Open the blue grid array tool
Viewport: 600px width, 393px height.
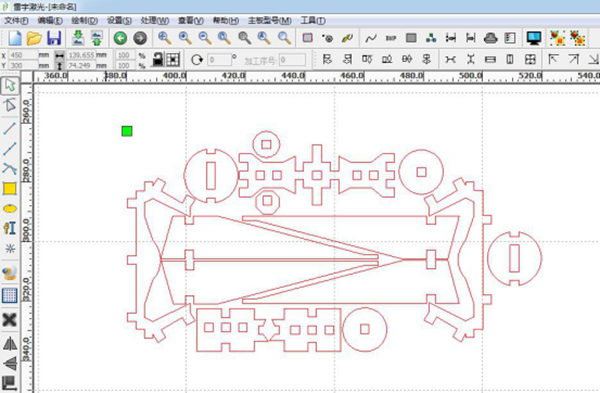pos(10,295)
